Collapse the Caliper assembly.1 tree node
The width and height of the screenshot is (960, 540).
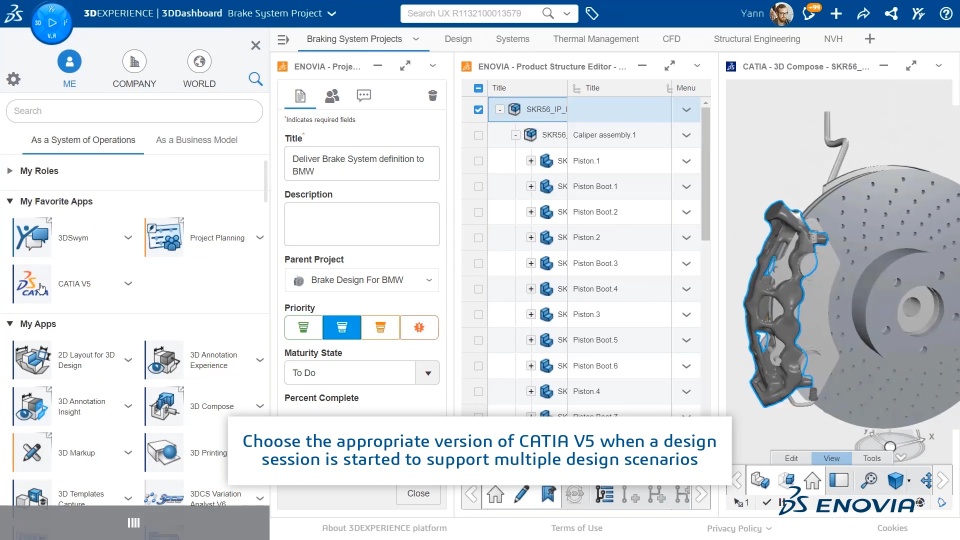[x=516, y=135]
